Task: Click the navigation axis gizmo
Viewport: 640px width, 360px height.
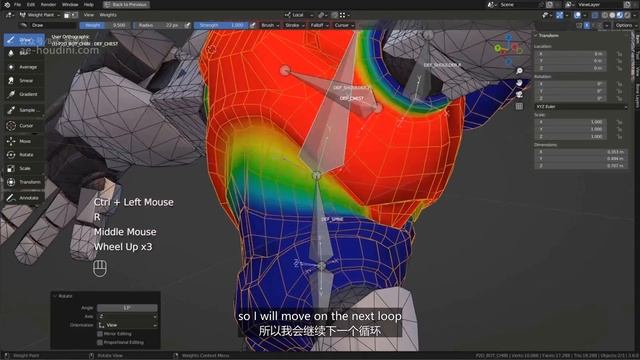Action: [x=508, y=49]
